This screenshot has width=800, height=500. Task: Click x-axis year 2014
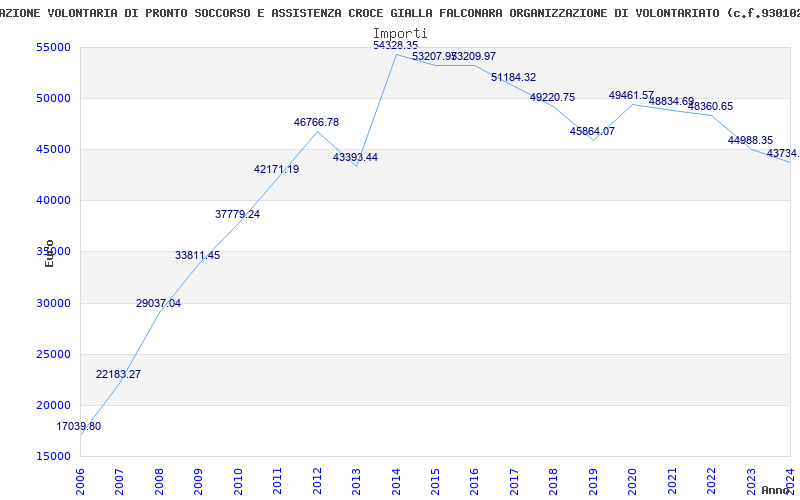(396, 481)
